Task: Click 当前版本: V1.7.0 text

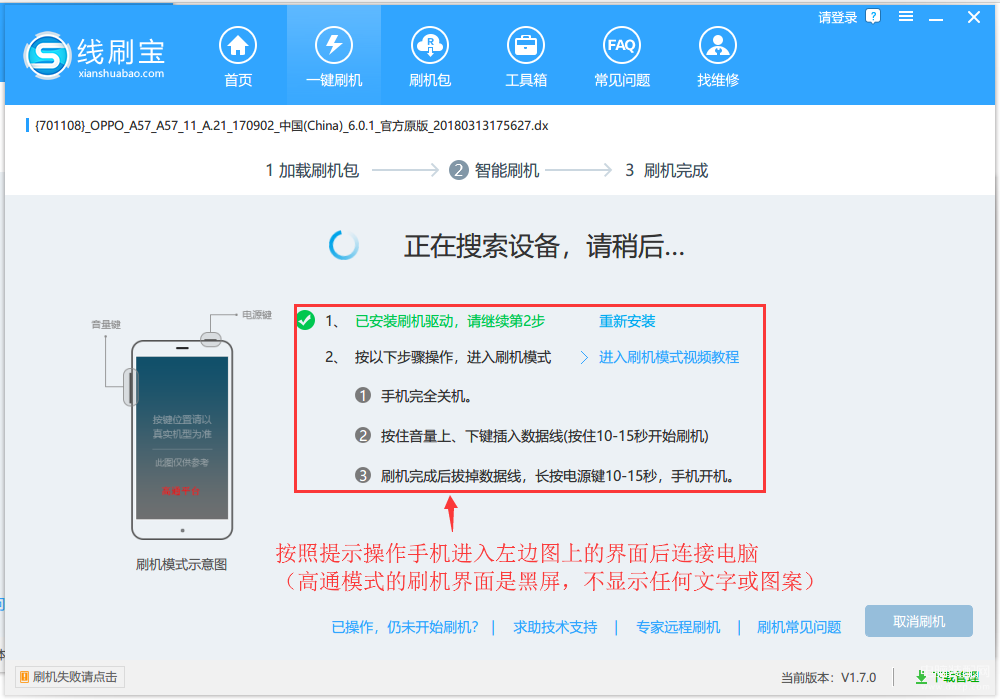Action: 828,677
